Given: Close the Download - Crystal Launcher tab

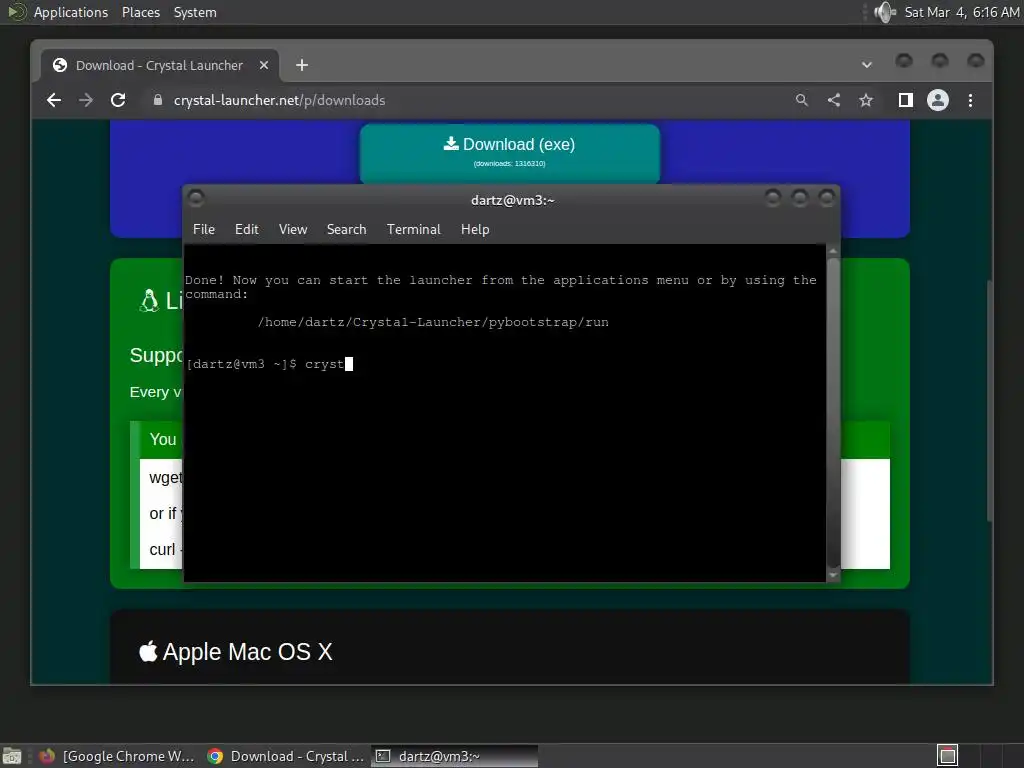Looking at the screenshot, I should (264, 65).
